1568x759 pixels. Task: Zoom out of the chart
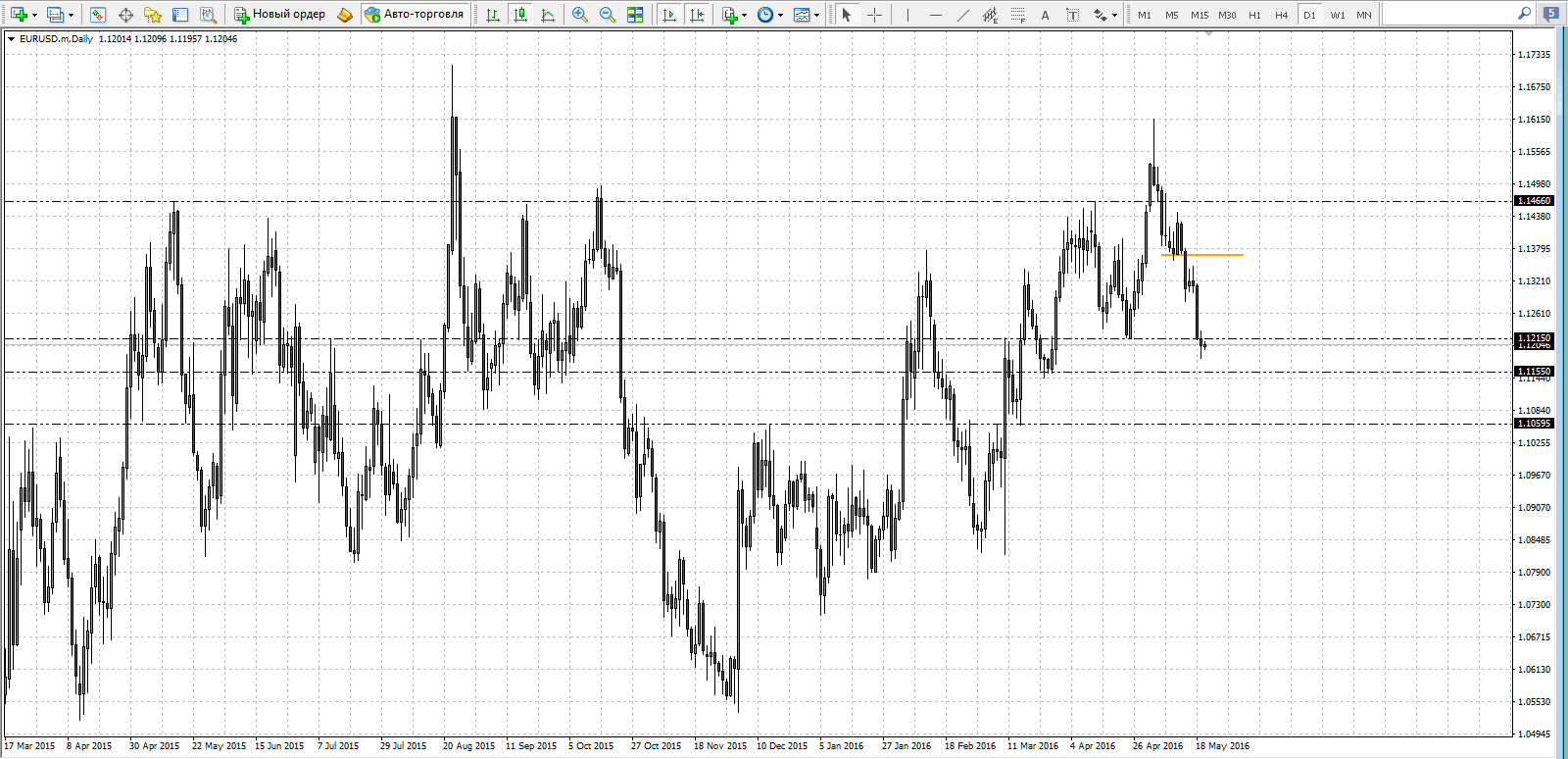608,15
